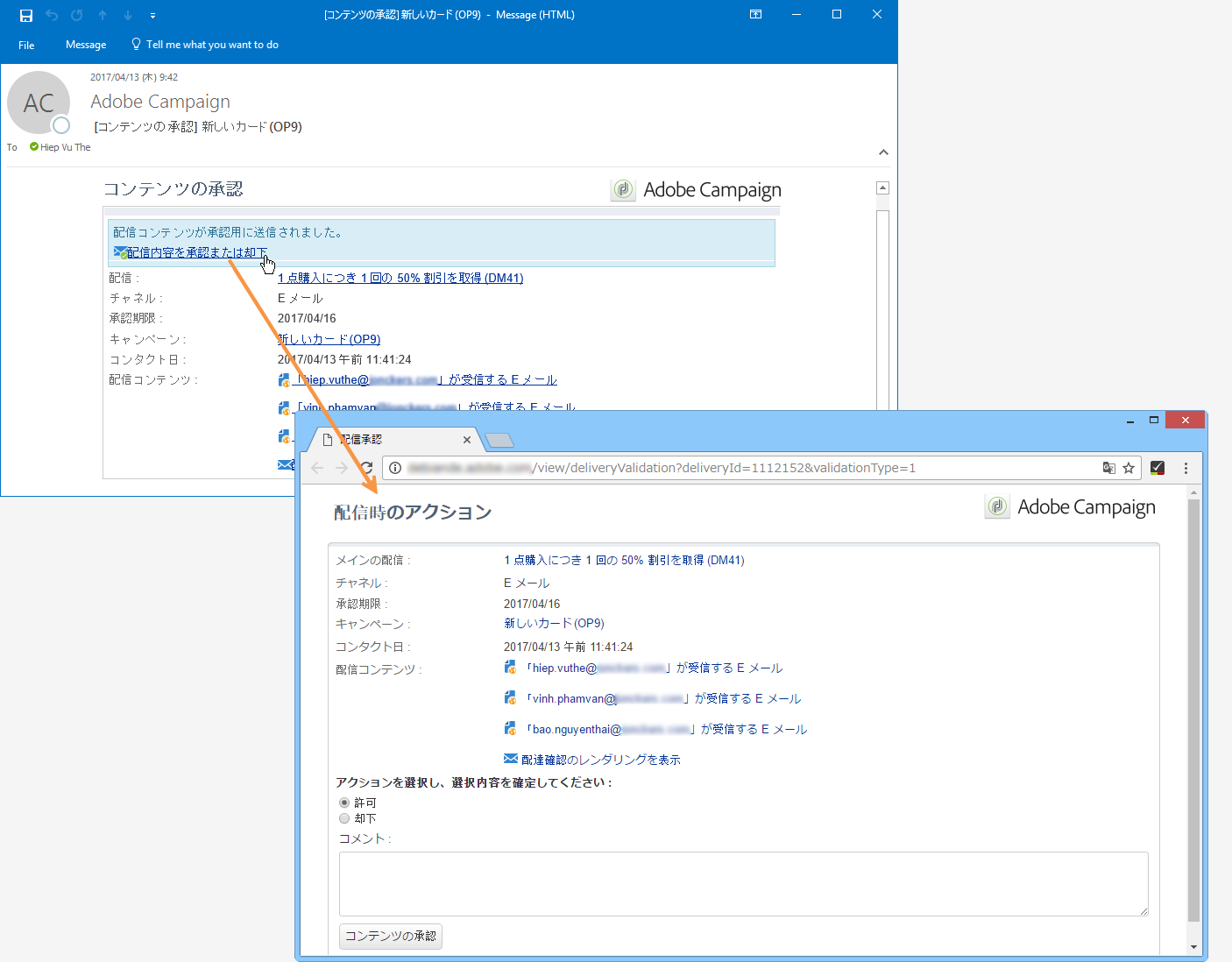Viewport: 1232px width, 962px height.
Task: View site information icon in address bar
Action: coord(395,468)
